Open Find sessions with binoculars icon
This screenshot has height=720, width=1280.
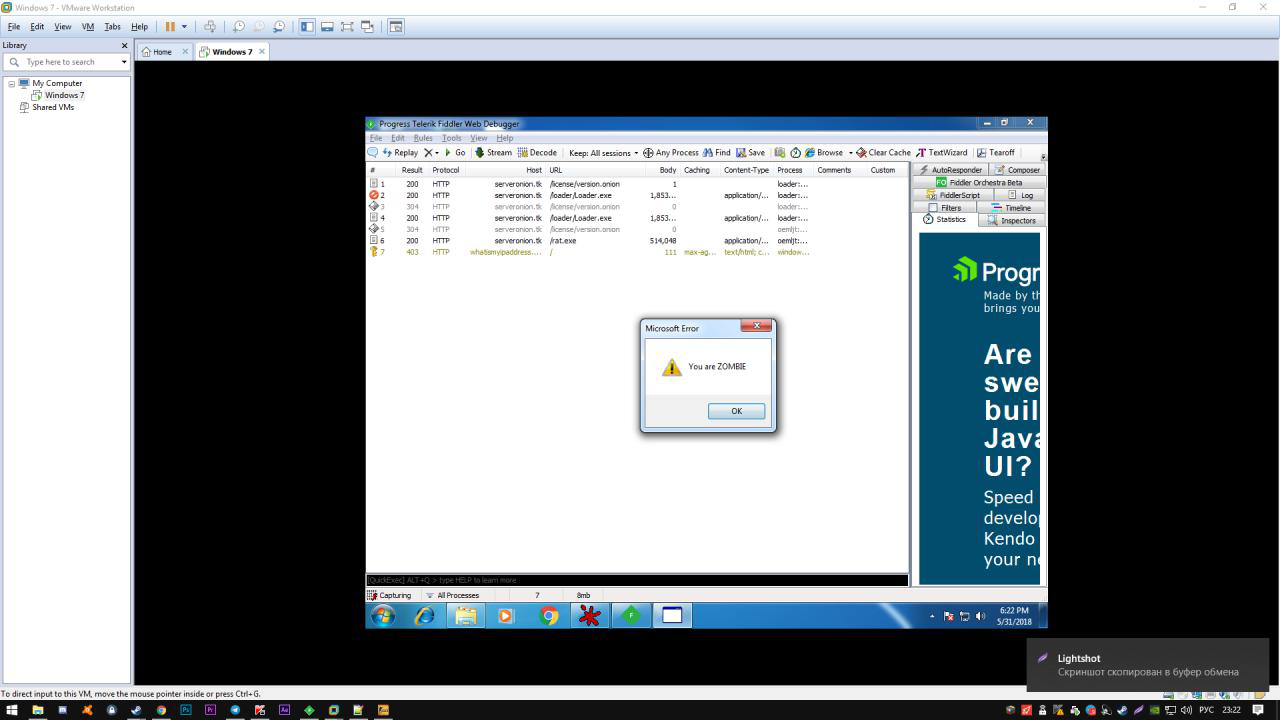pos(716,153)
